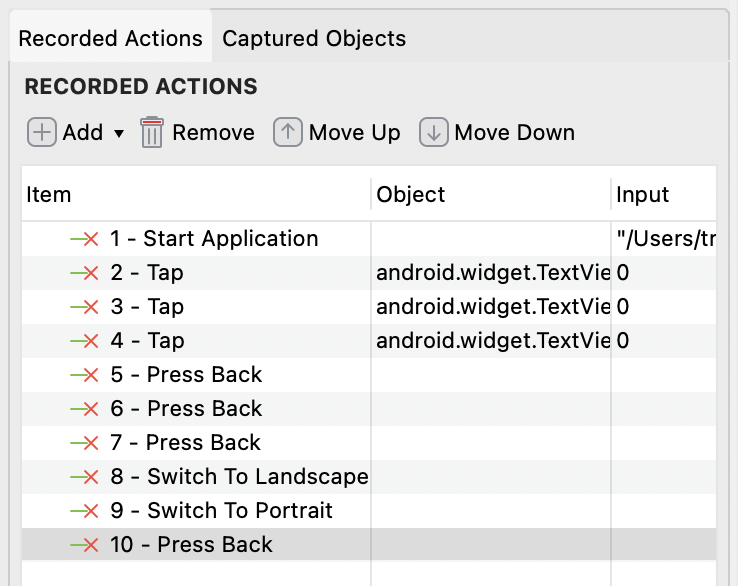Screen dimensions: 738x586
Task: Click the Start Application step icon
Action: click(84, 239)
